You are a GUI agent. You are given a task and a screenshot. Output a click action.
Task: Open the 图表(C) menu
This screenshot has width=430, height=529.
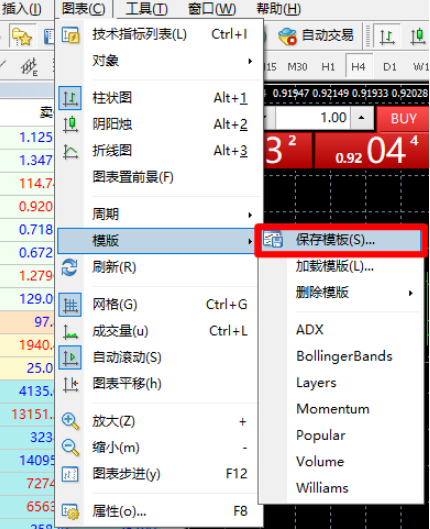coord(84,8)
